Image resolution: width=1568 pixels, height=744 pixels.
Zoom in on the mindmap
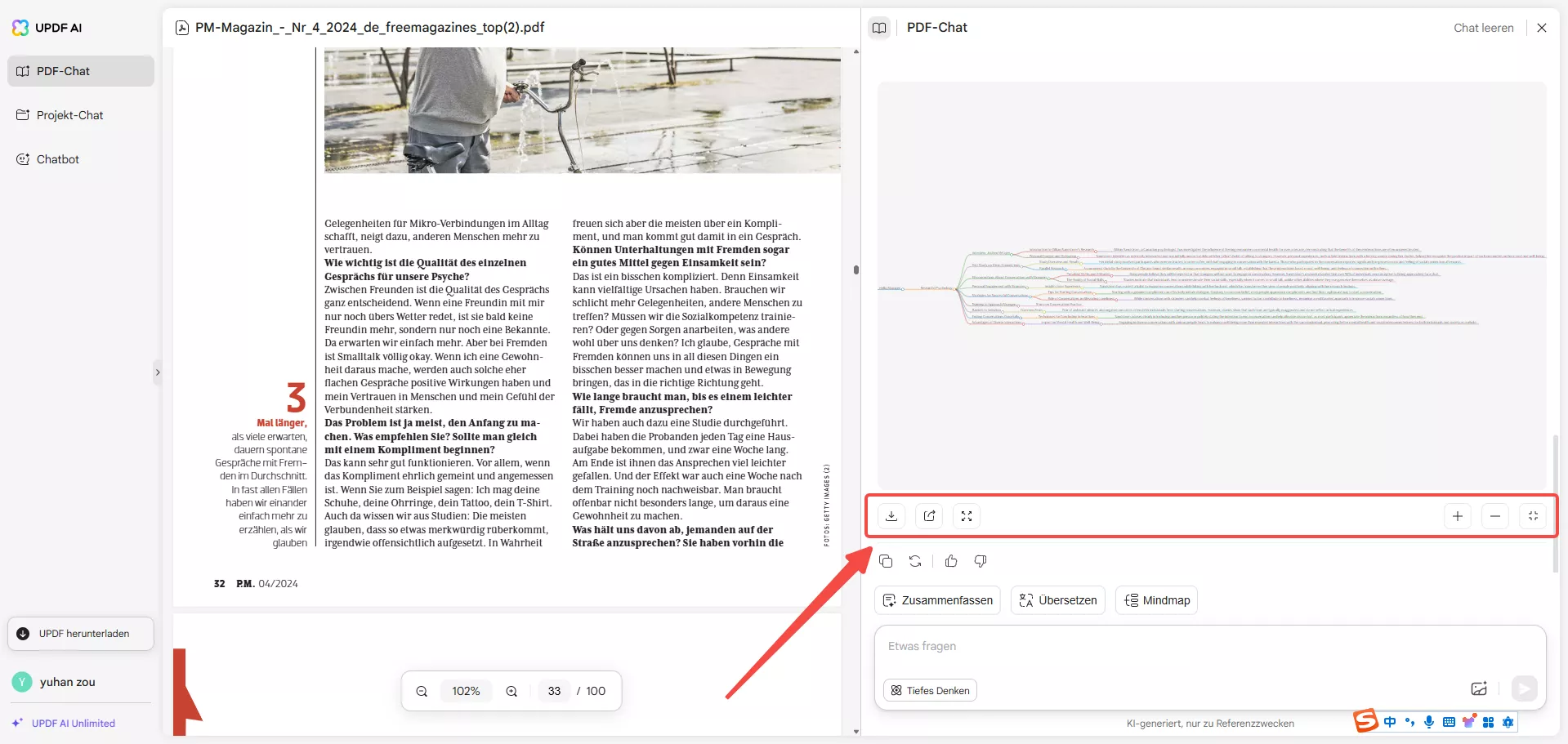(1458, 516)
